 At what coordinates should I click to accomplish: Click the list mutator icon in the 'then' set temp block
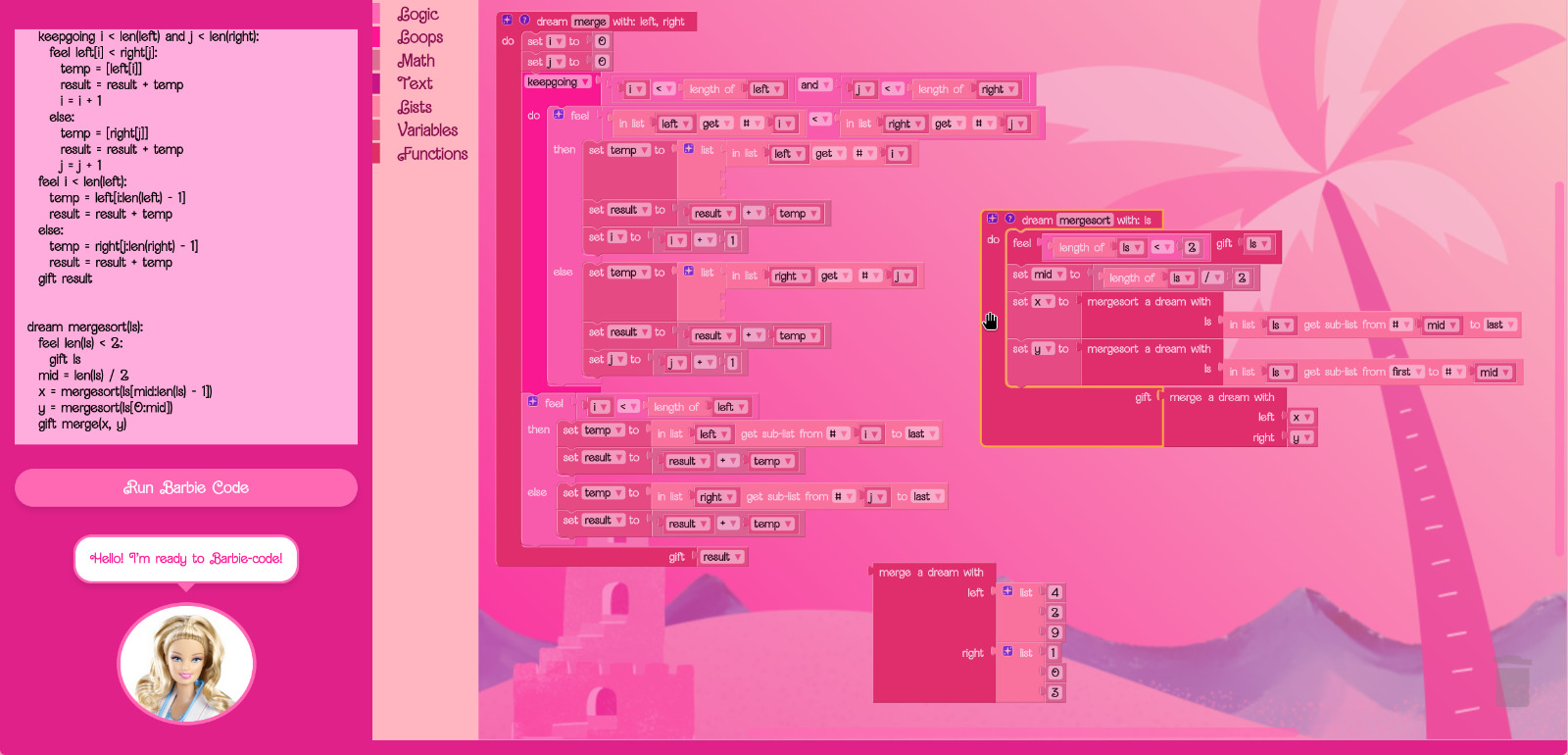pos(689,149)
